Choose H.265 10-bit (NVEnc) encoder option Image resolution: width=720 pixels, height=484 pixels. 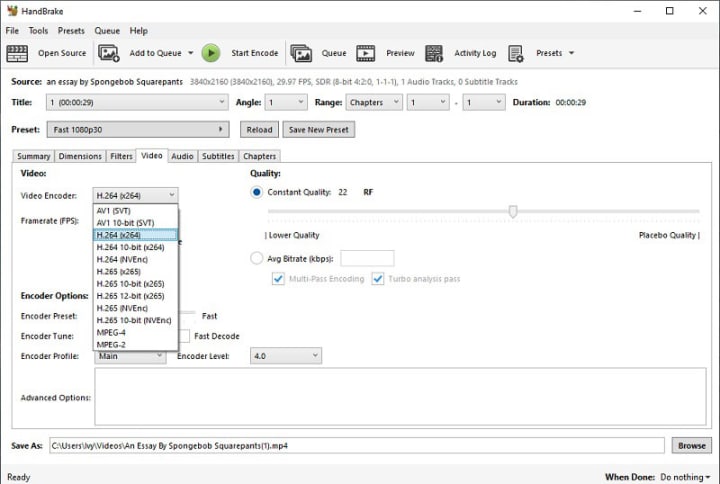pos(135,320)
